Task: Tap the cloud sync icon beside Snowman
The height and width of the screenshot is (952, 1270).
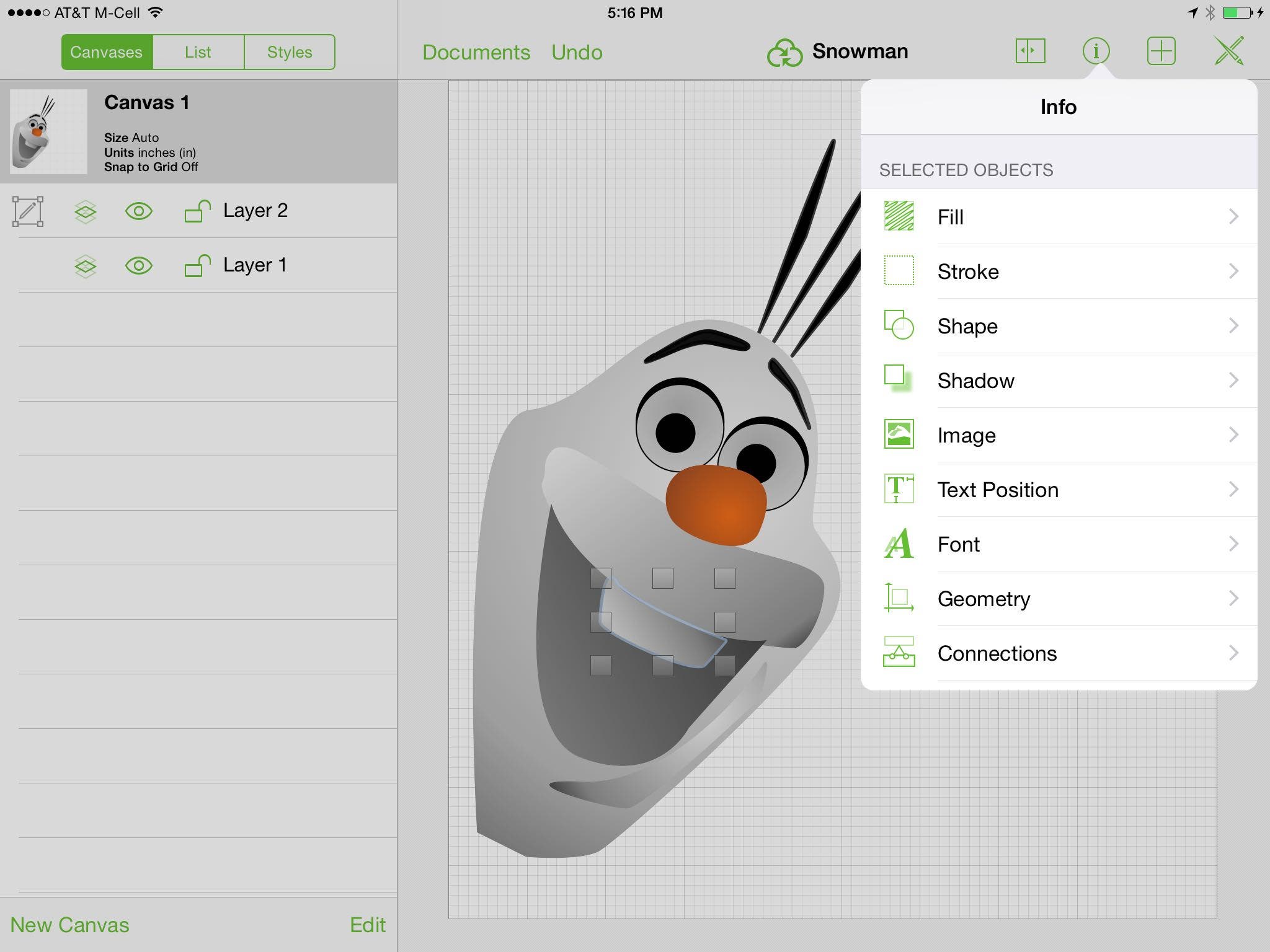Action: tap(784, 52)
